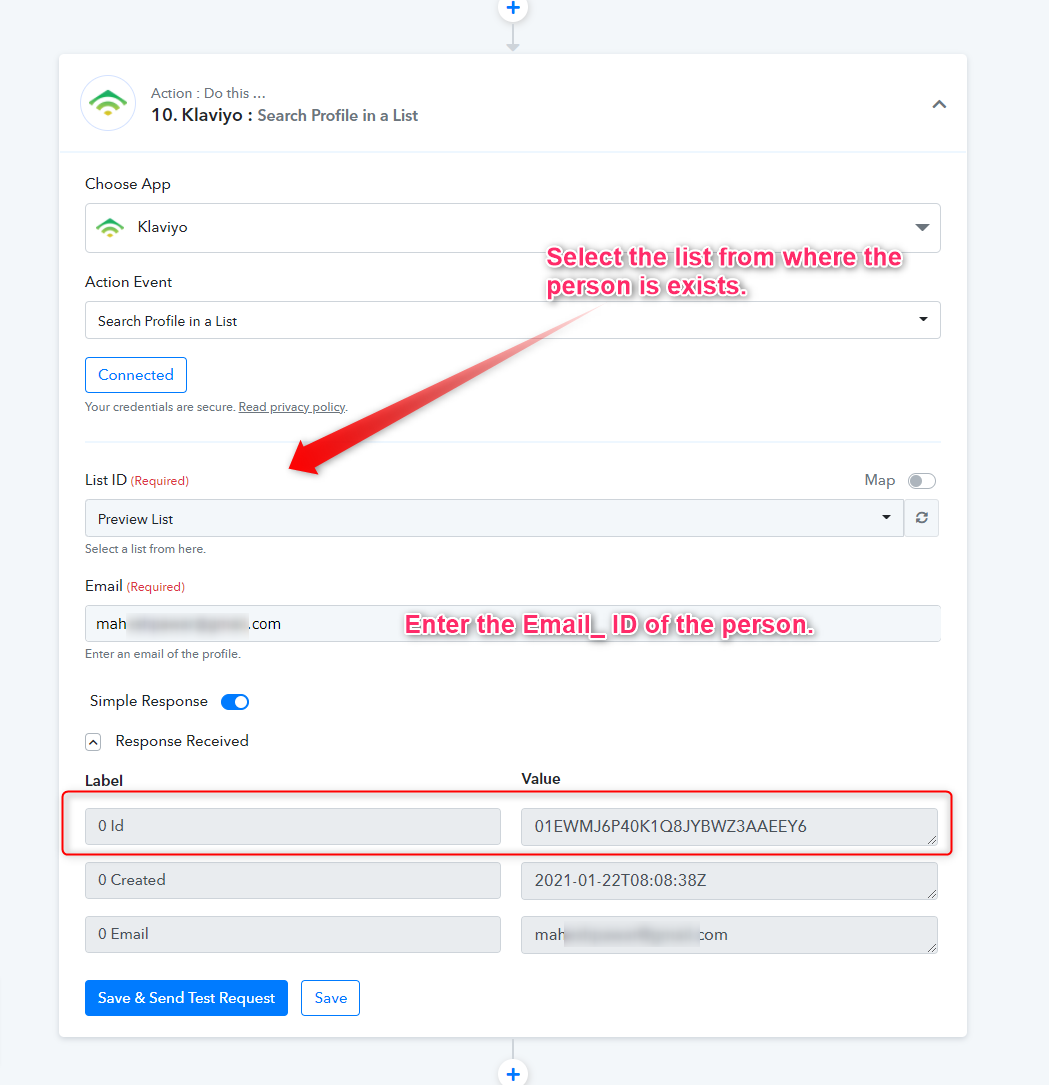Click the plus icon below the Klaviyo step
1049x1085 pixels.
point(513,1073)
